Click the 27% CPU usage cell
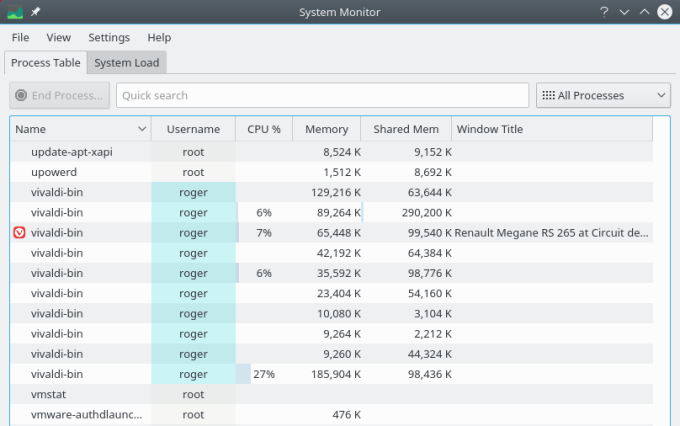The image size is (680, 426). (264, 374)
